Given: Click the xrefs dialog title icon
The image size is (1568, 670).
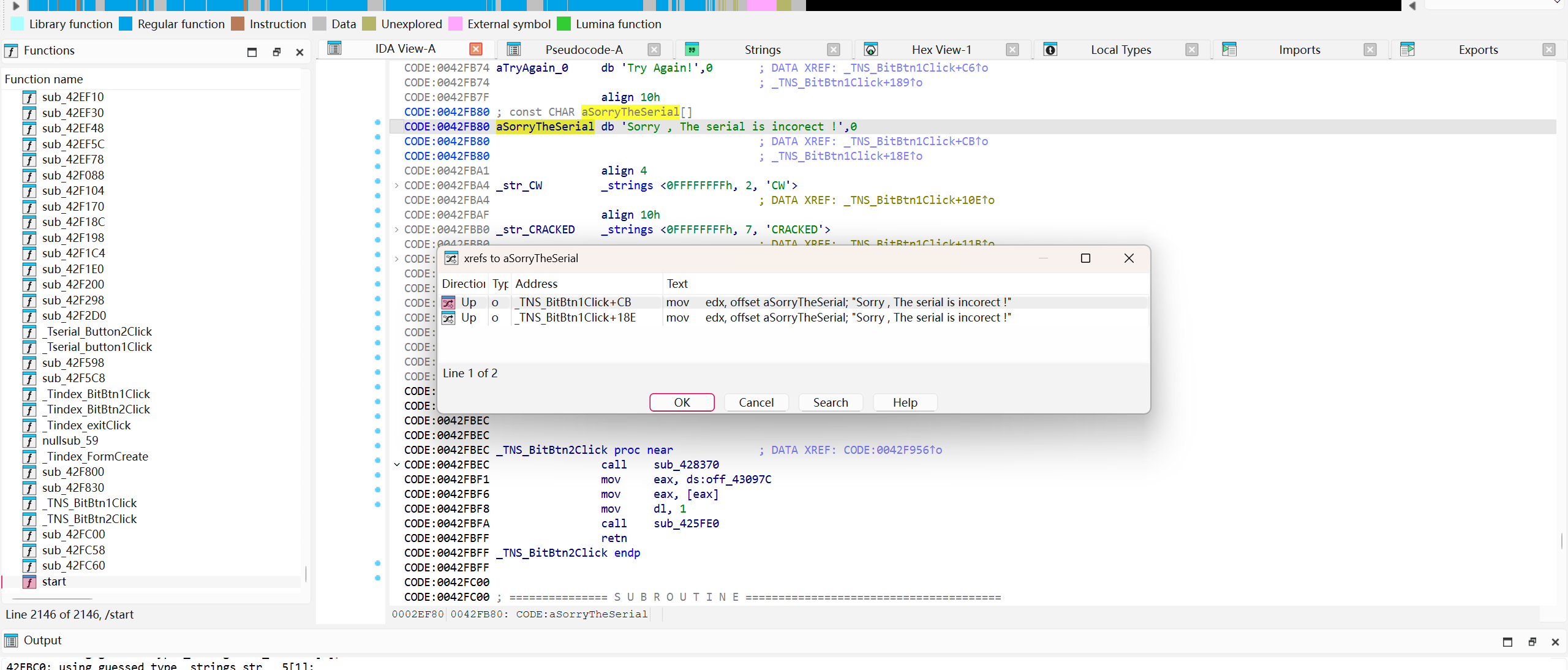Looking at the screenshot, I should (451, 258).
